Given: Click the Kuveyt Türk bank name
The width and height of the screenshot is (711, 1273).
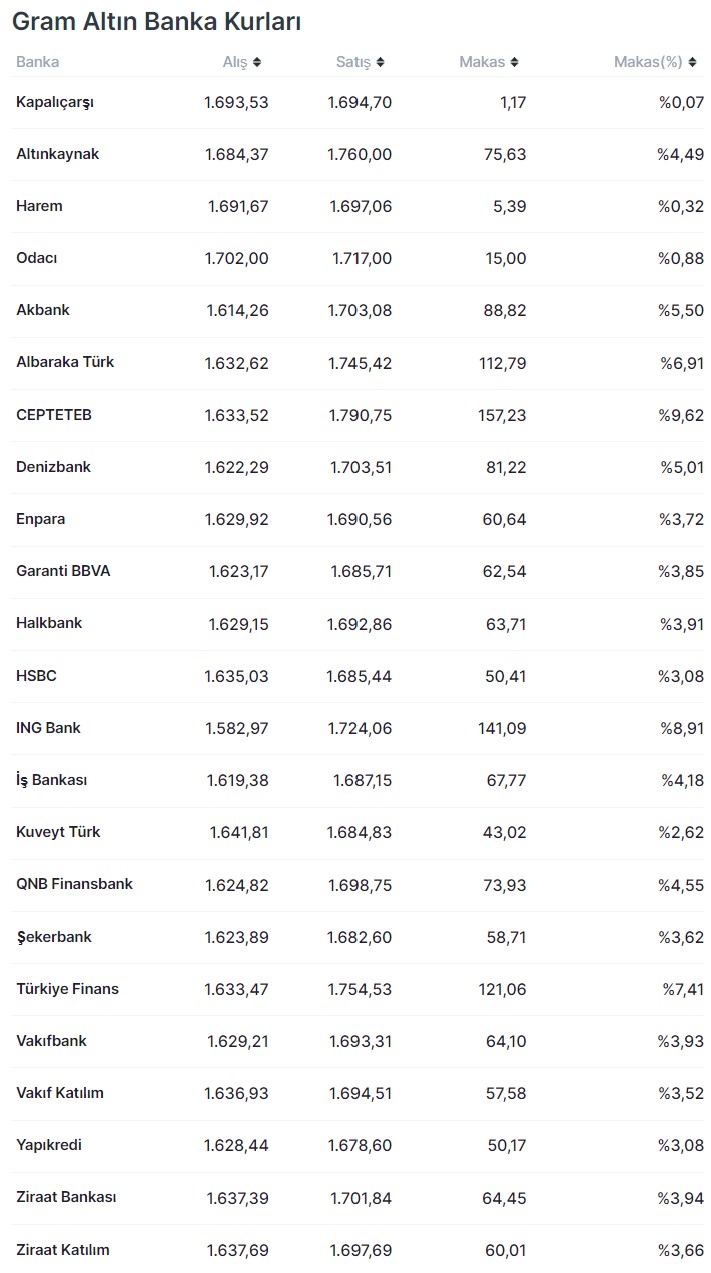Looking at the screenshot, I should click(58, 832).
